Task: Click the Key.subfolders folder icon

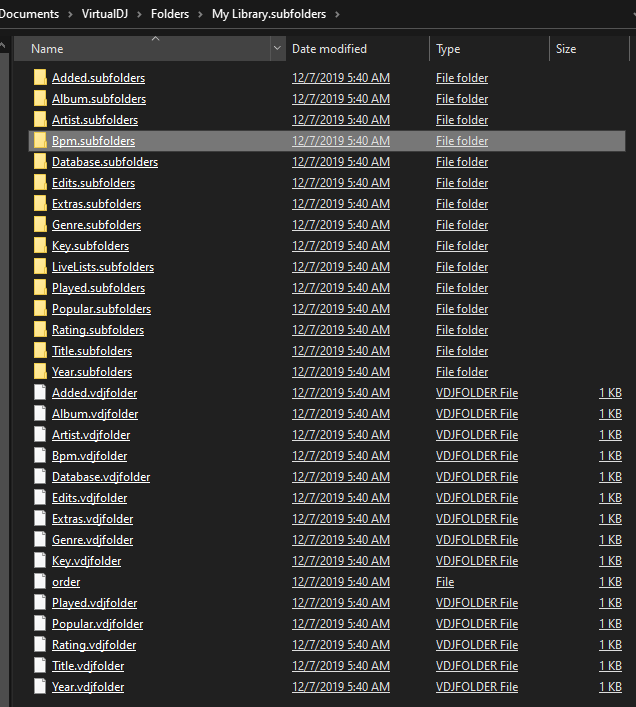Action: coord(40,246)
